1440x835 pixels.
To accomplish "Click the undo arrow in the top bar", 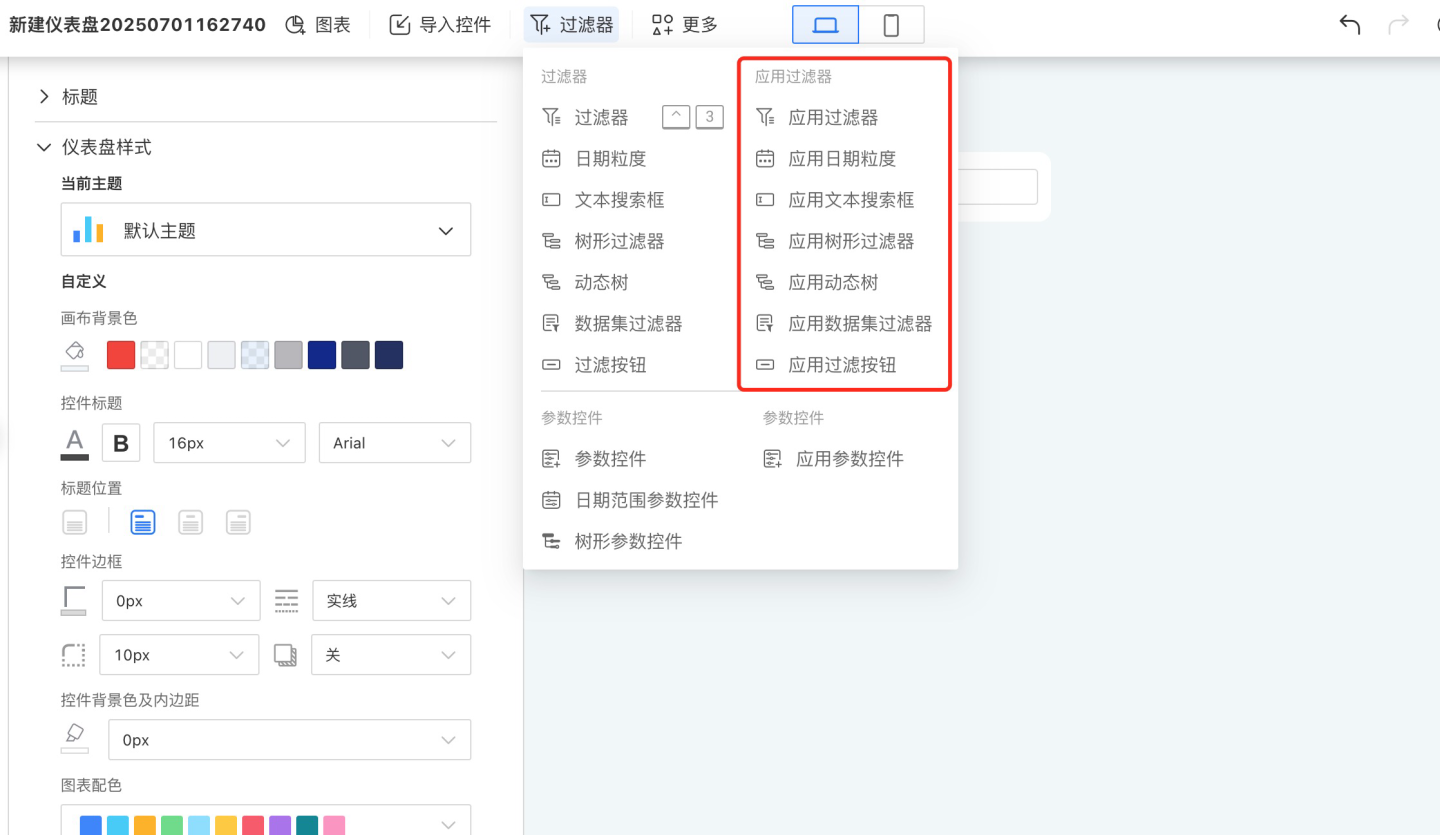I will (1350, 25).
